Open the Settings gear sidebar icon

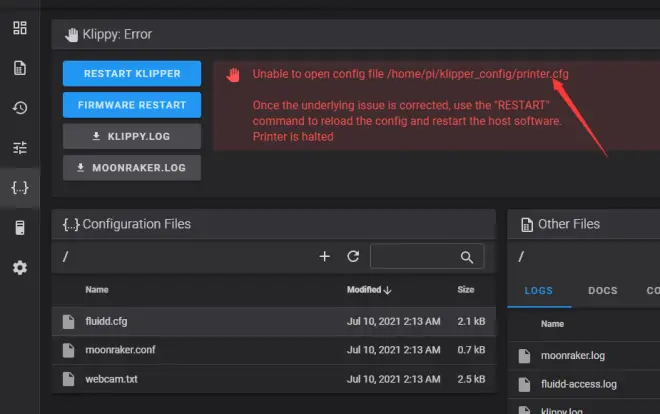click(20, 268)
